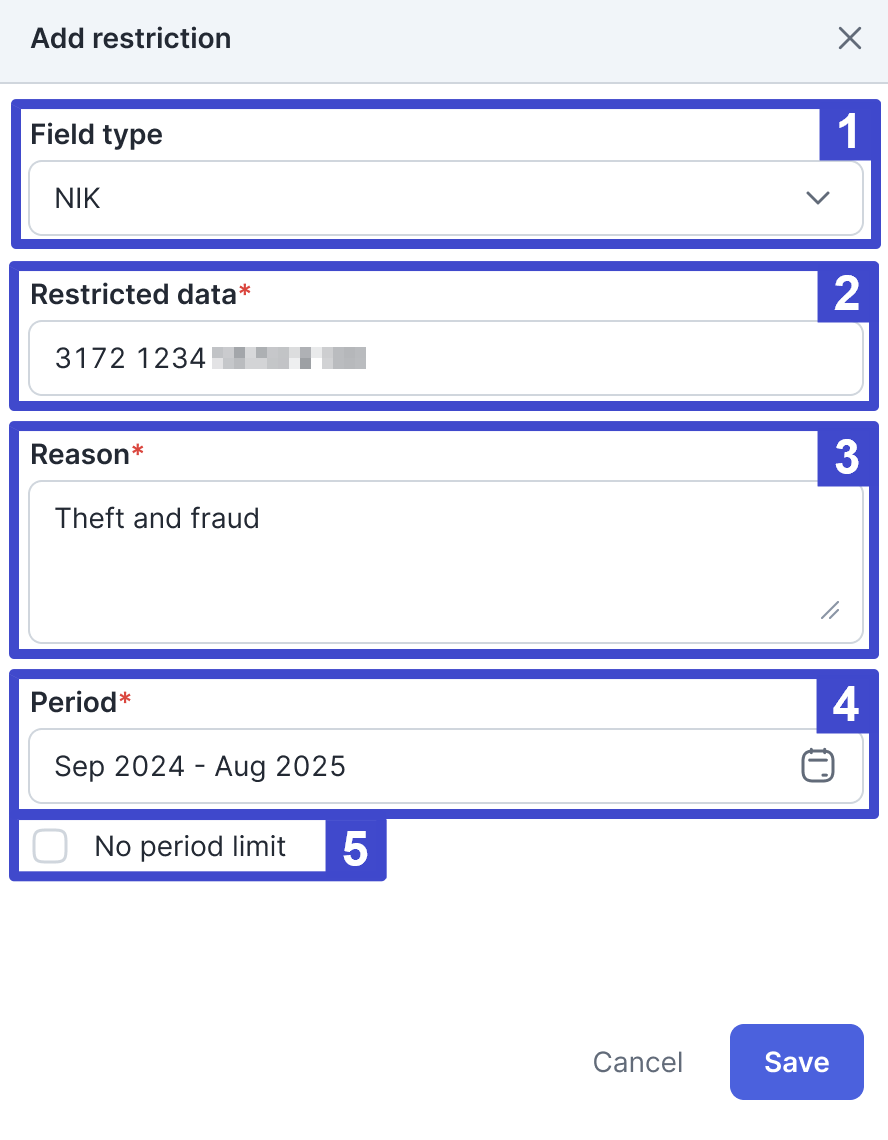Screen dimensions: 888x1140
Task: Open the Field type dropdown showing NIK
Action: (446, 198)
